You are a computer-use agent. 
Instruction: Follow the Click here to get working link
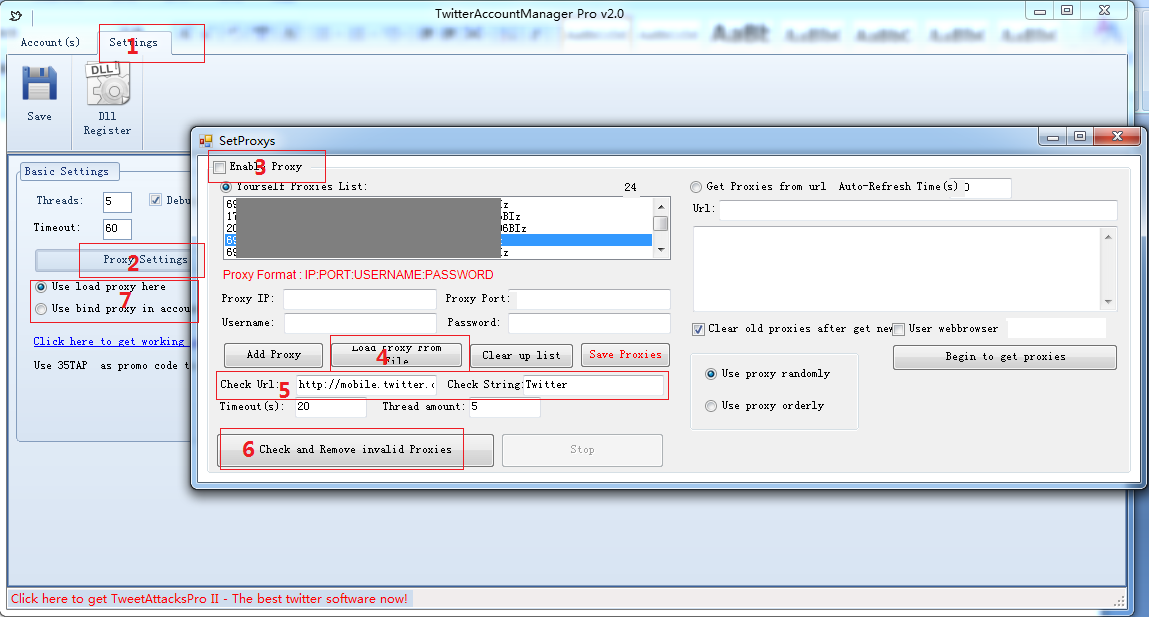pos(110,341)
